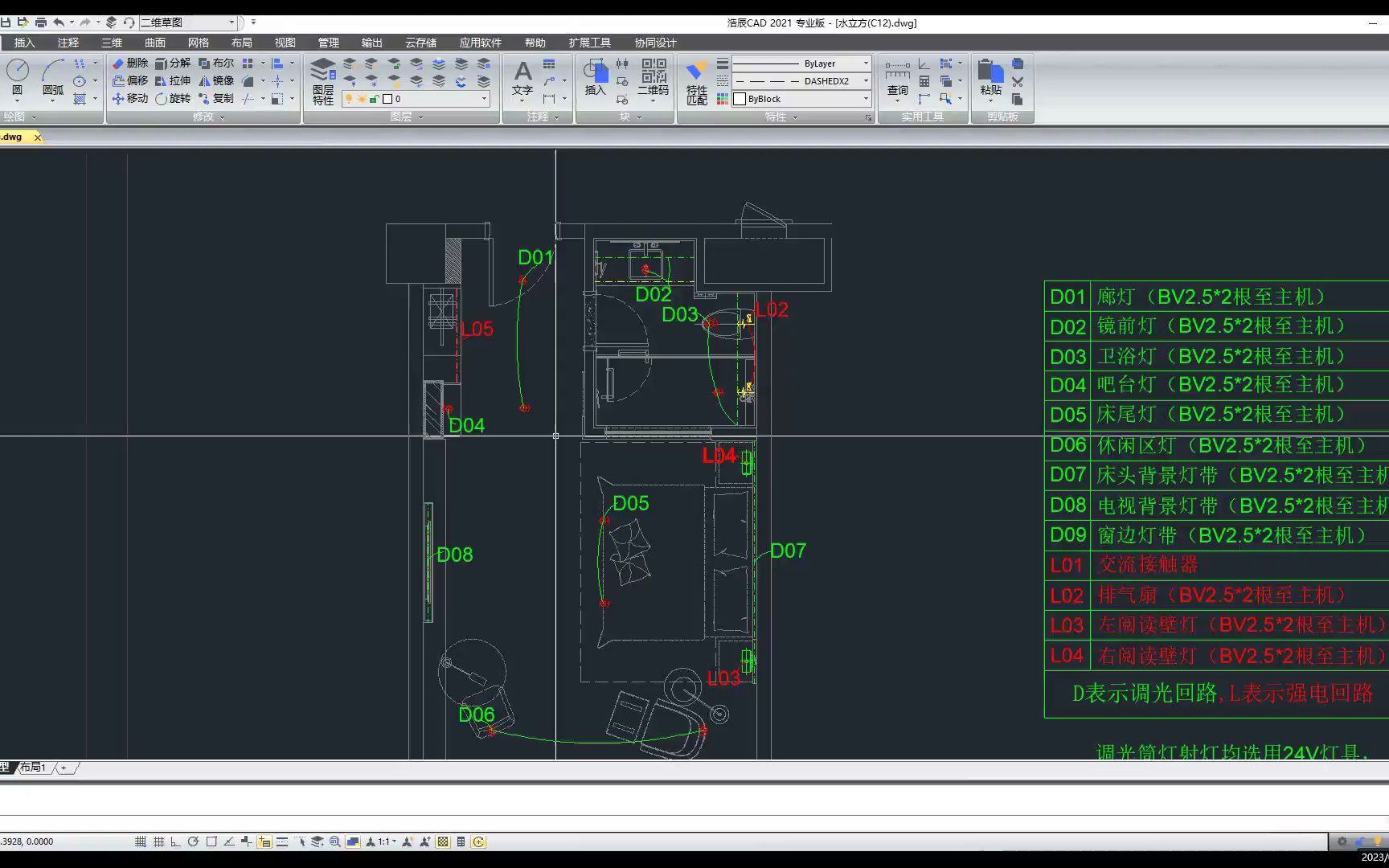Click the table icon in annotation panel

549,63
